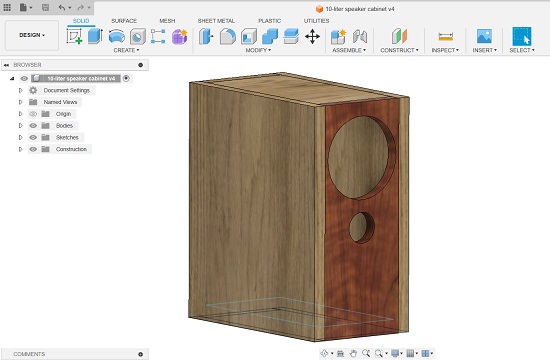Select the Hole tool

click(x=138, y=36)
